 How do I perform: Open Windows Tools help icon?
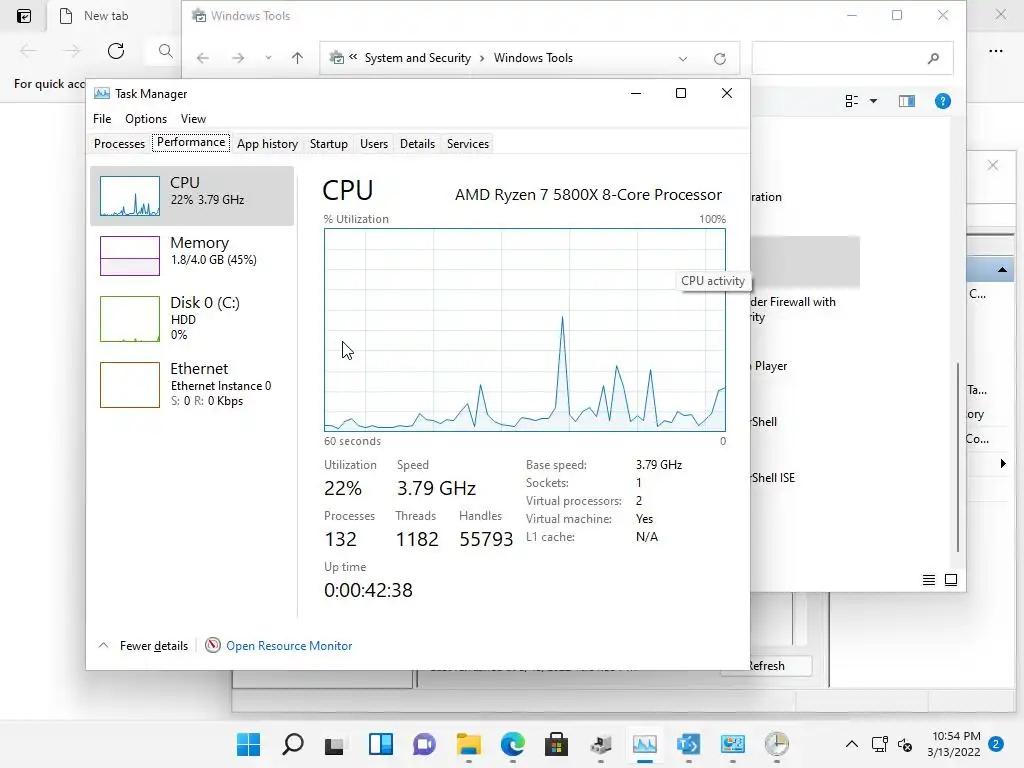tap(942, 101)
